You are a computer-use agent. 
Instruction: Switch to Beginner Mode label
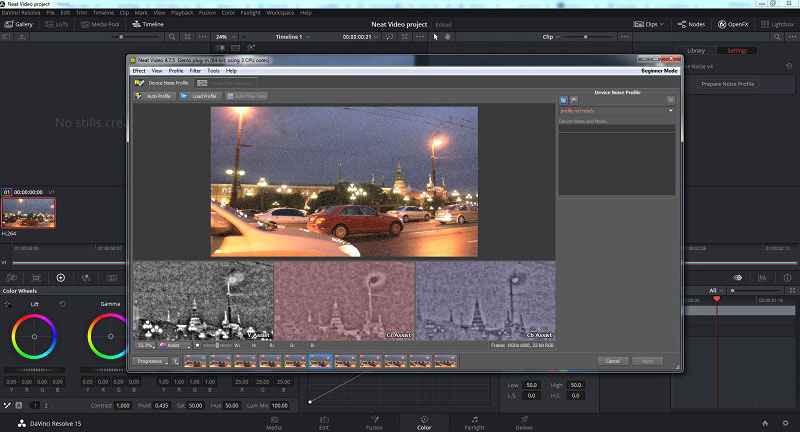(659, 71)
